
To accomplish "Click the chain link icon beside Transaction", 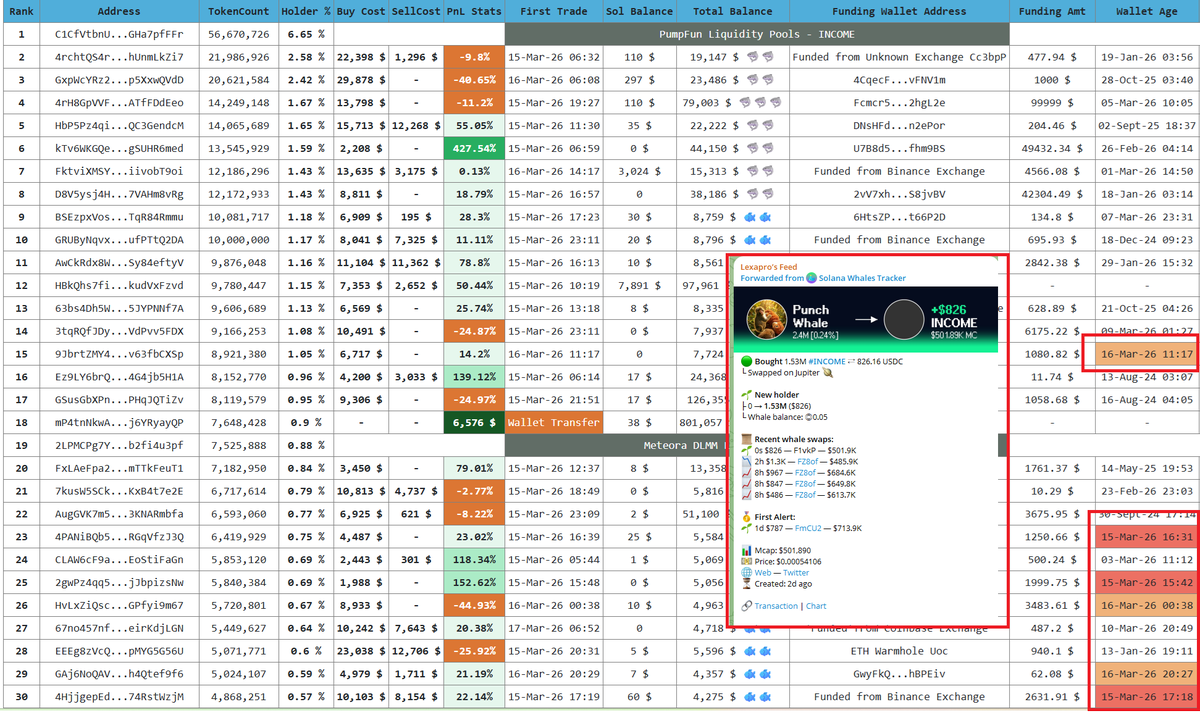I will pyautogui.click(x=746, y=606).
